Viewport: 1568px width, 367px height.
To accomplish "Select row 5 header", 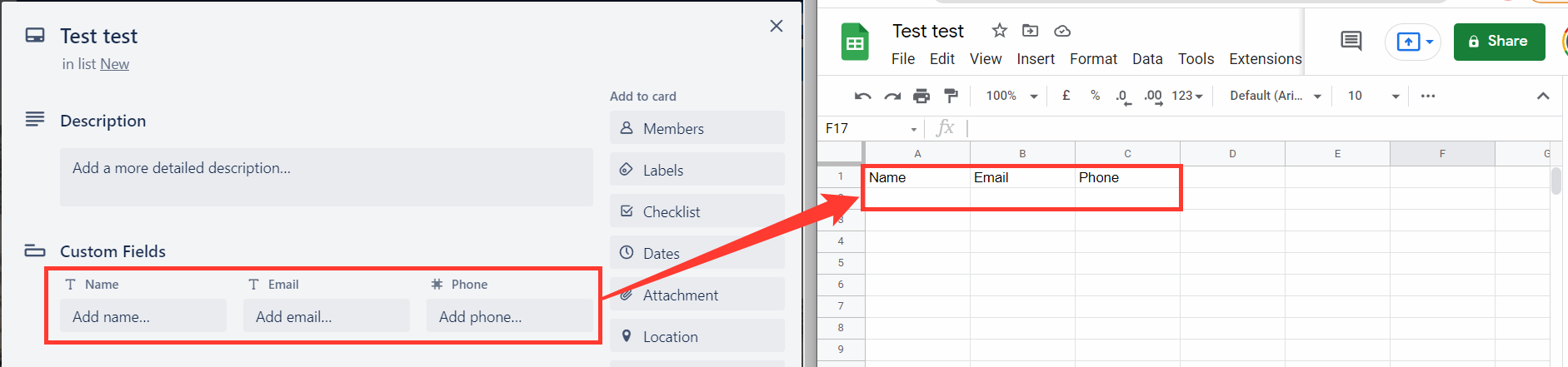I will coord(841,263).
